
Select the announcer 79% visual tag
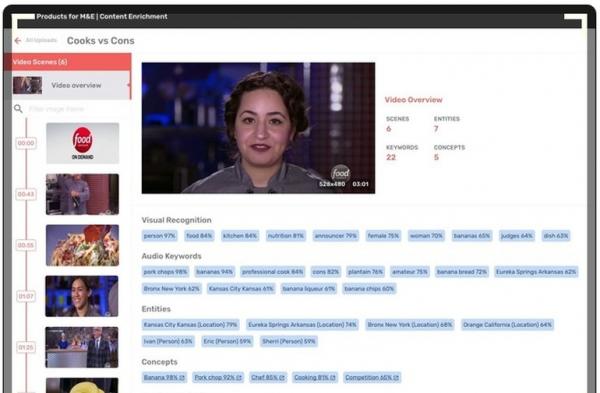pyautogui.click(x=336, y=236)
